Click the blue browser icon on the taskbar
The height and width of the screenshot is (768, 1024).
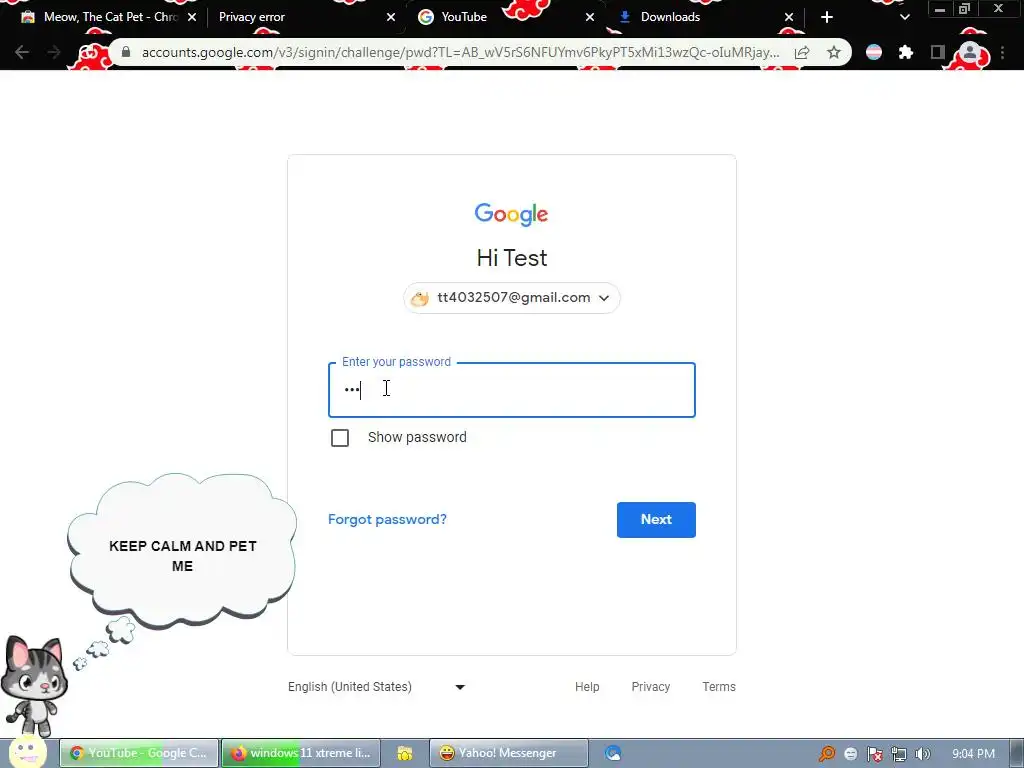613,753
